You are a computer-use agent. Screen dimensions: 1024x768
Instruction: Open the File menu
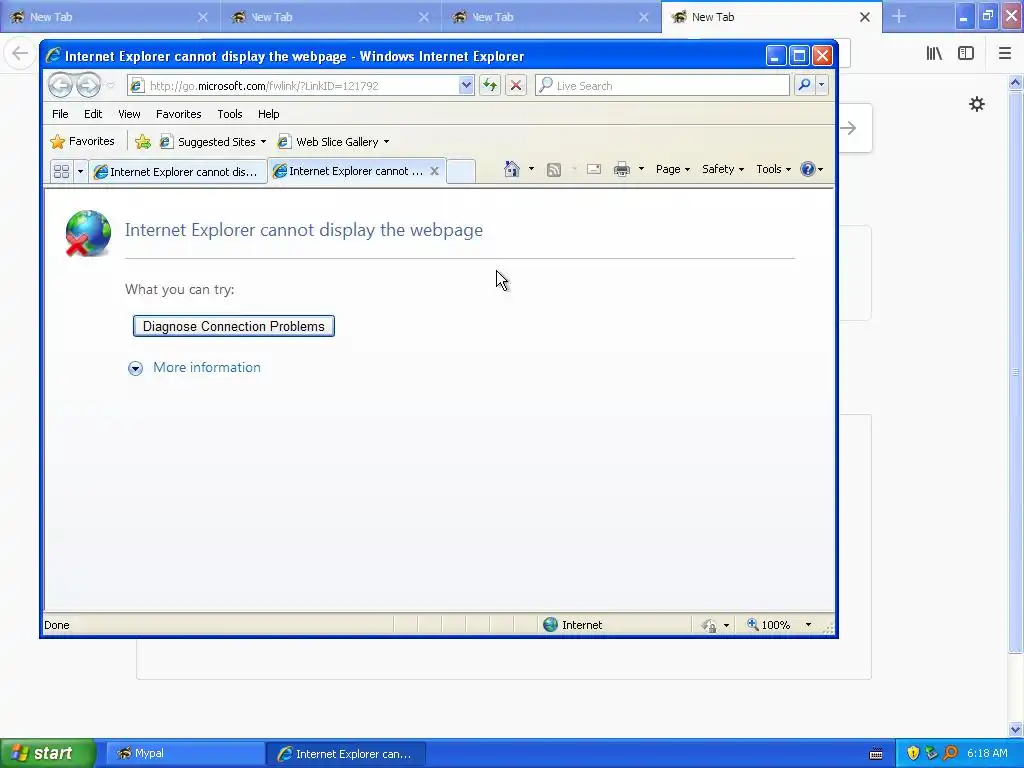coord(60,114)
